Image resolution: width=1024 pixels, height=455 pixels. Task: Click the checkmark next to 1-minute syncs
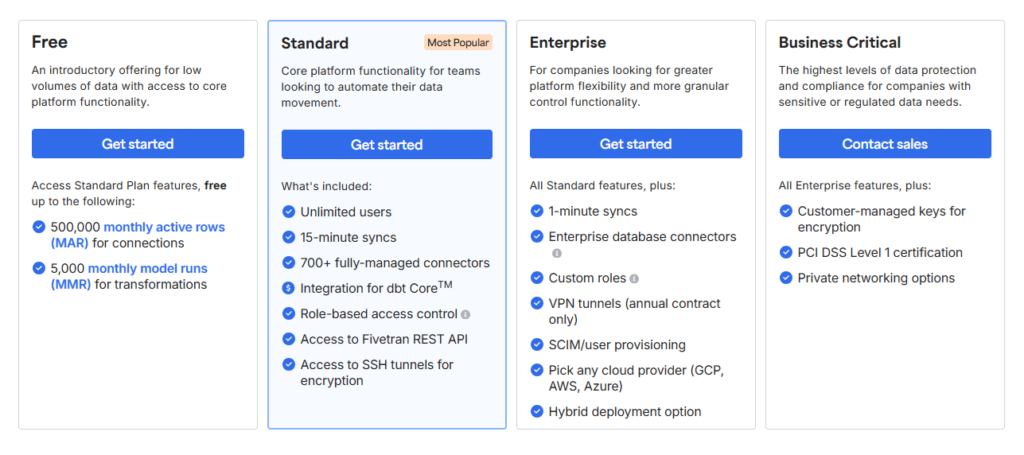pyautogui.click(x=538, y=211)
